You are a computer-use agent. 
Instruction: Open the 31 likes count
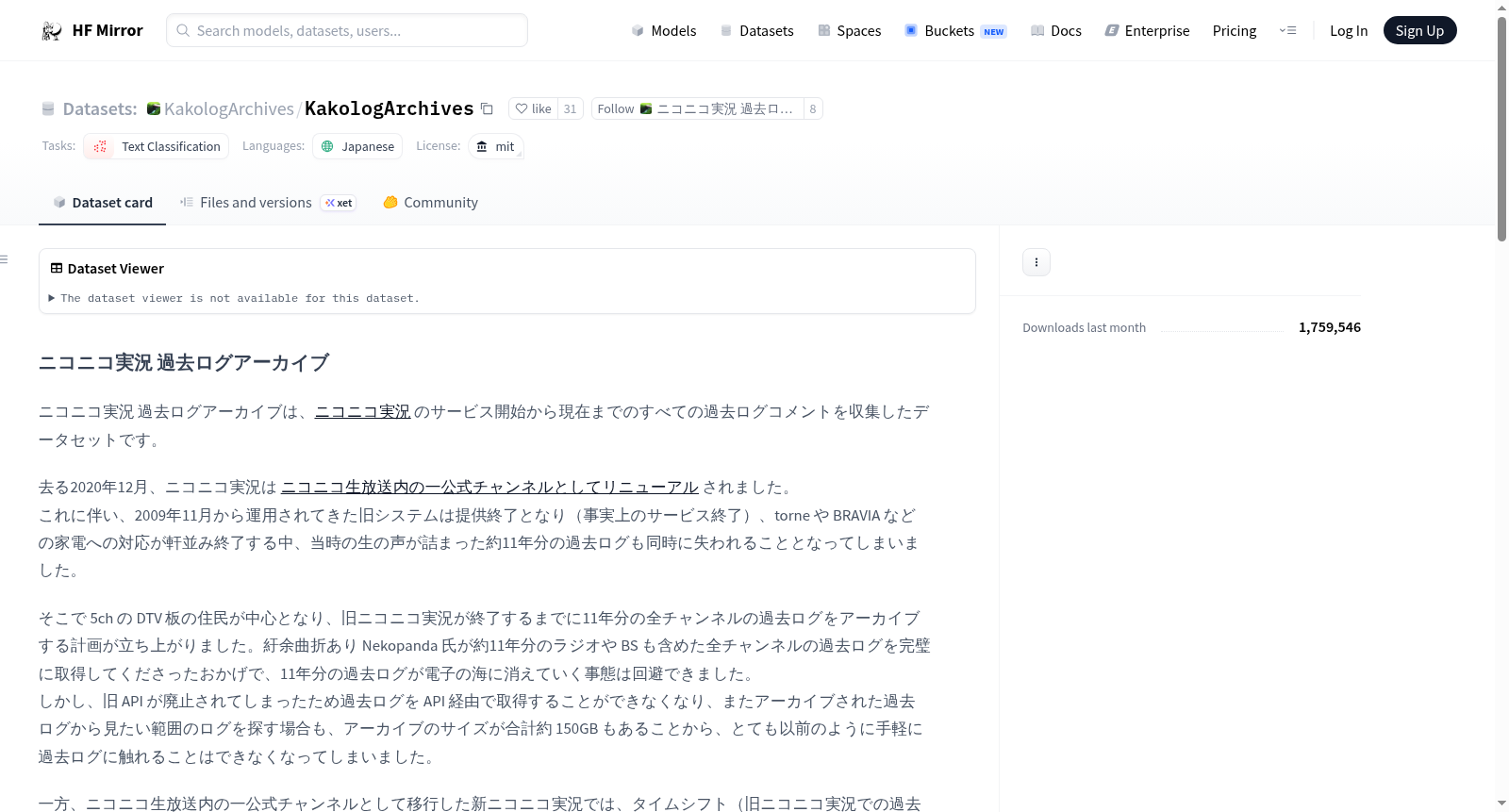571,109
